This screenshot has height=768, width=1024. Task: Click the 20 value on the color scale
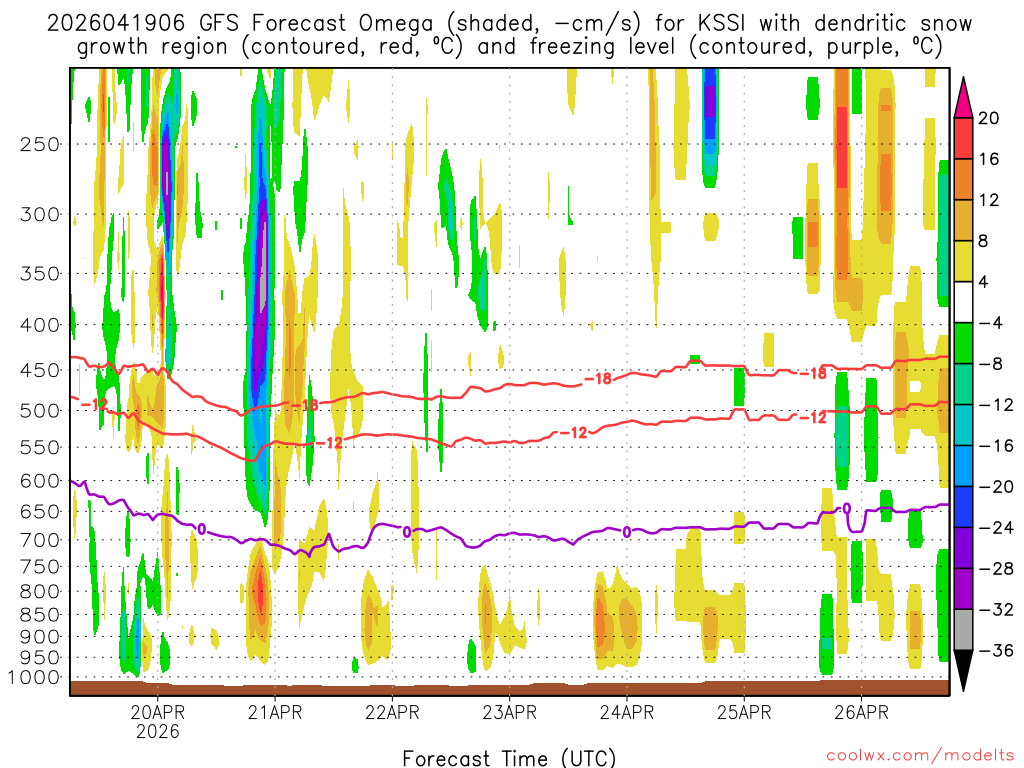989,118
